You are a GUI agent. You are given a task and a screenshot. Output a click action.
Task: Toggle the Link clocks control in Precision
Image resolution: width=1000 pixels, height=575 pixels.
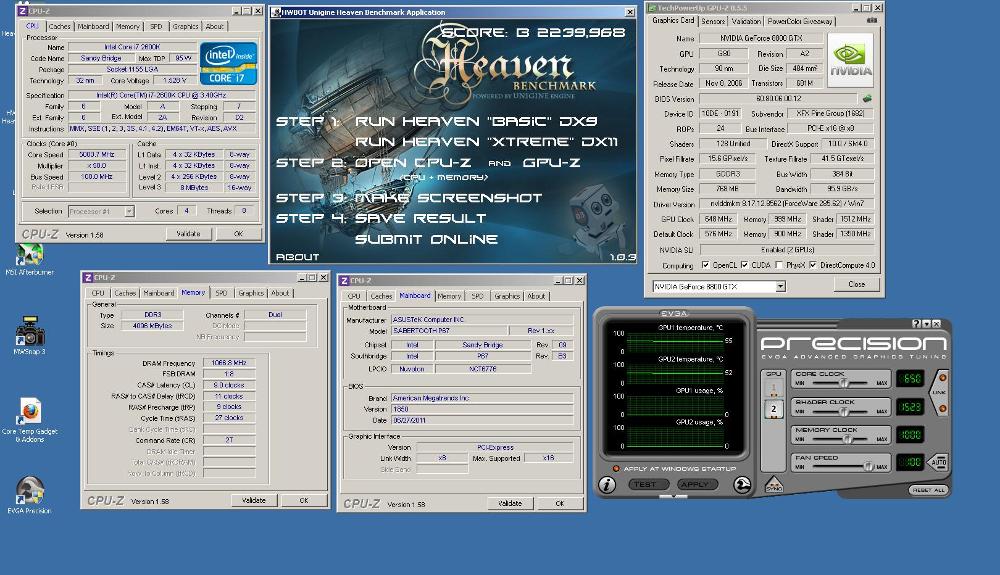click(939, 393)
